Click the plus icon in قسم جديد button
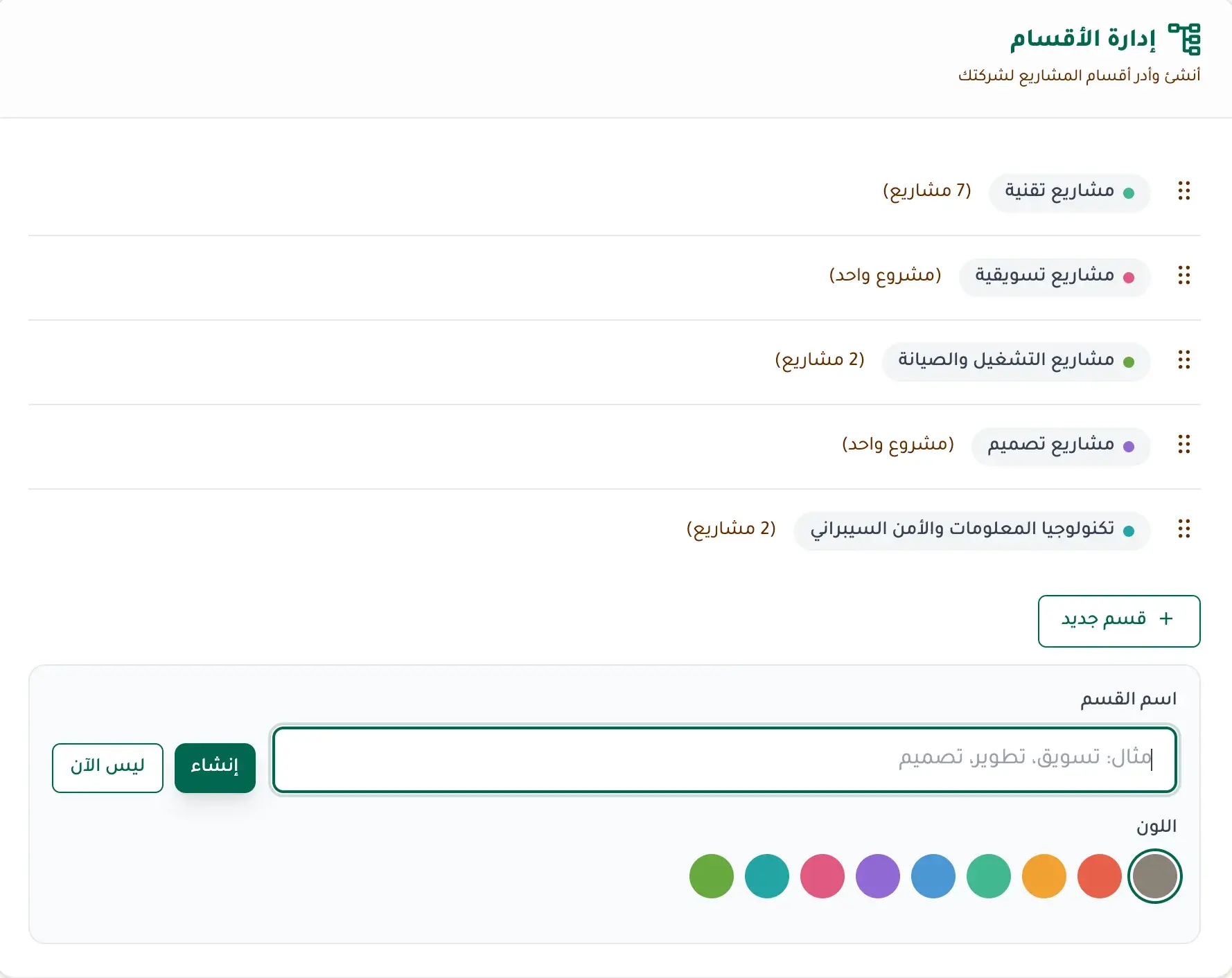This screenshot has height=978, width=1232. point(1166,619)
